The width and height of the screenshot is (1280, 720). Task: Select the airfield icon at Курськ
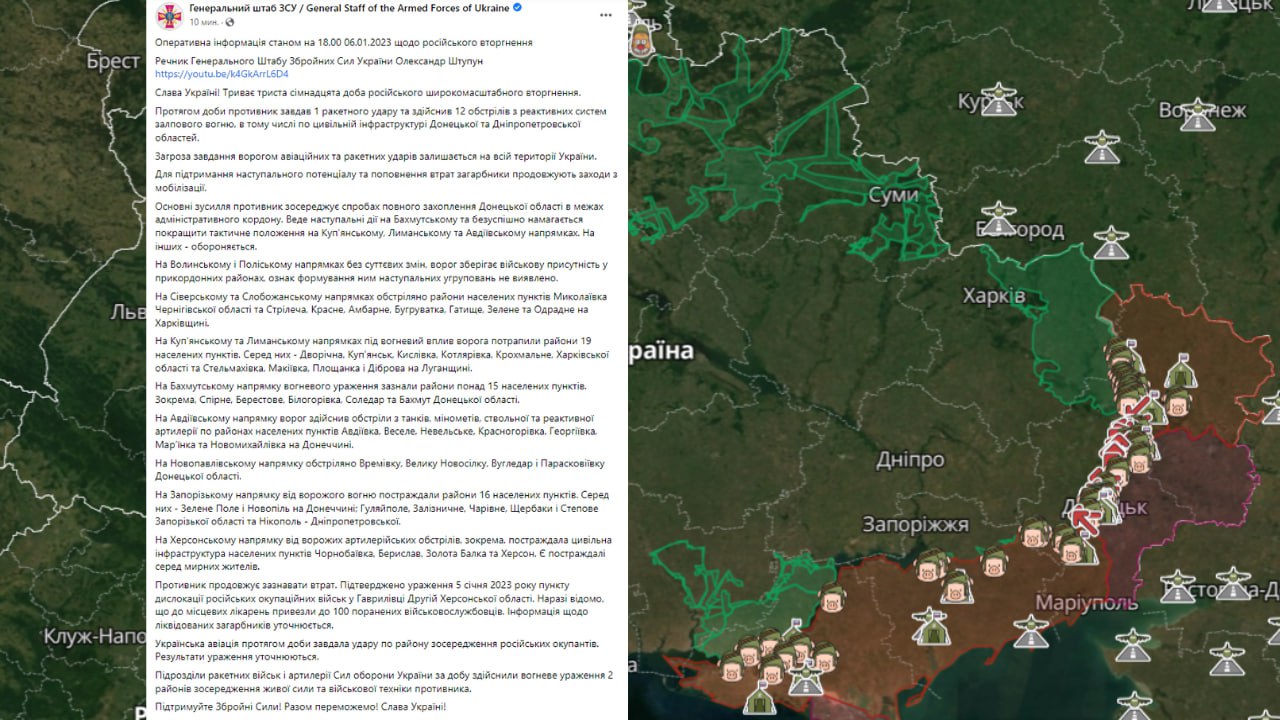click(x=998, y=98)
